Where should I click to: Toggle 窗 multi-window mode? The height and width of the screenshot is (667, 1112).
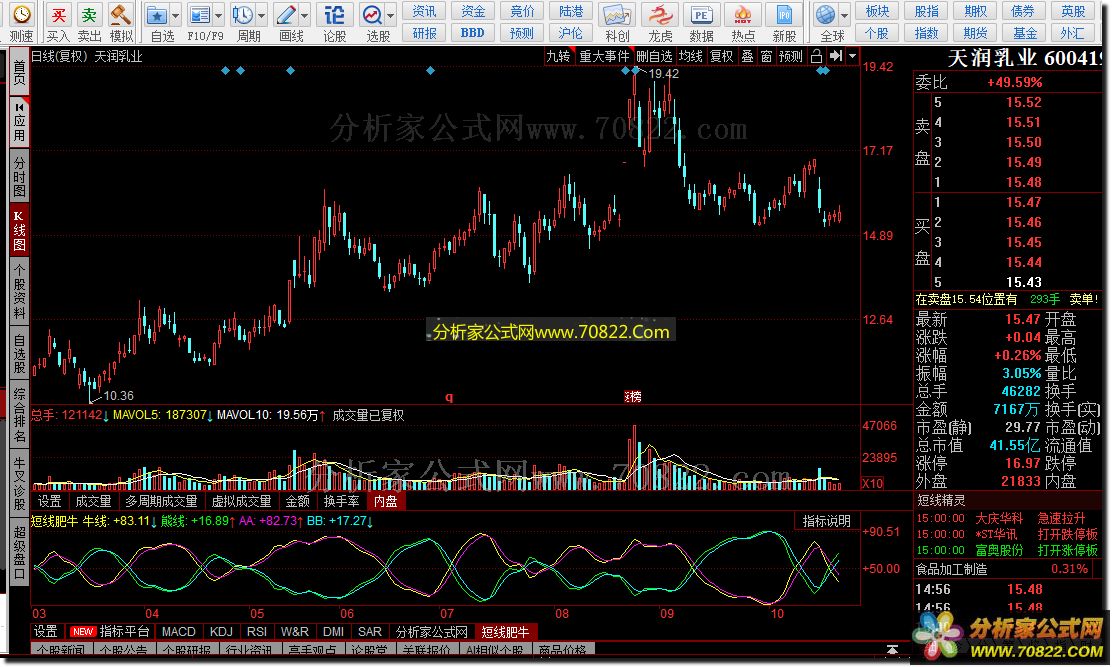click(766, 56)
